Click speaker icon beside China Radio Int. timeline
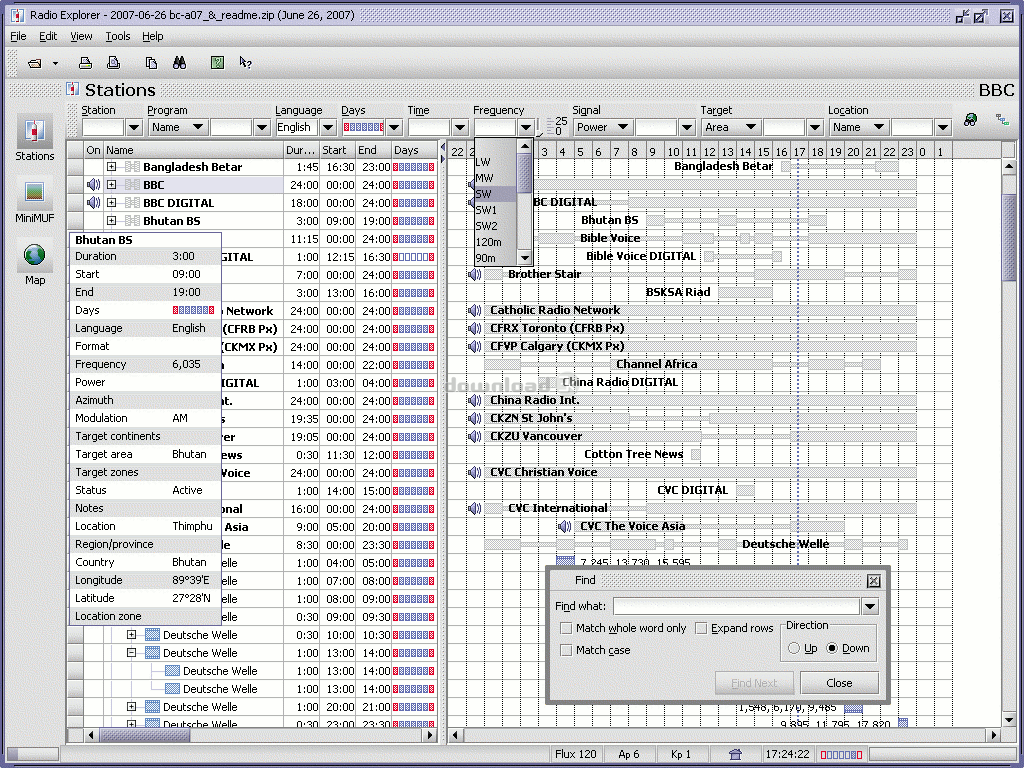The width and height of the screenshot is (1024, 768). point(475,400)
